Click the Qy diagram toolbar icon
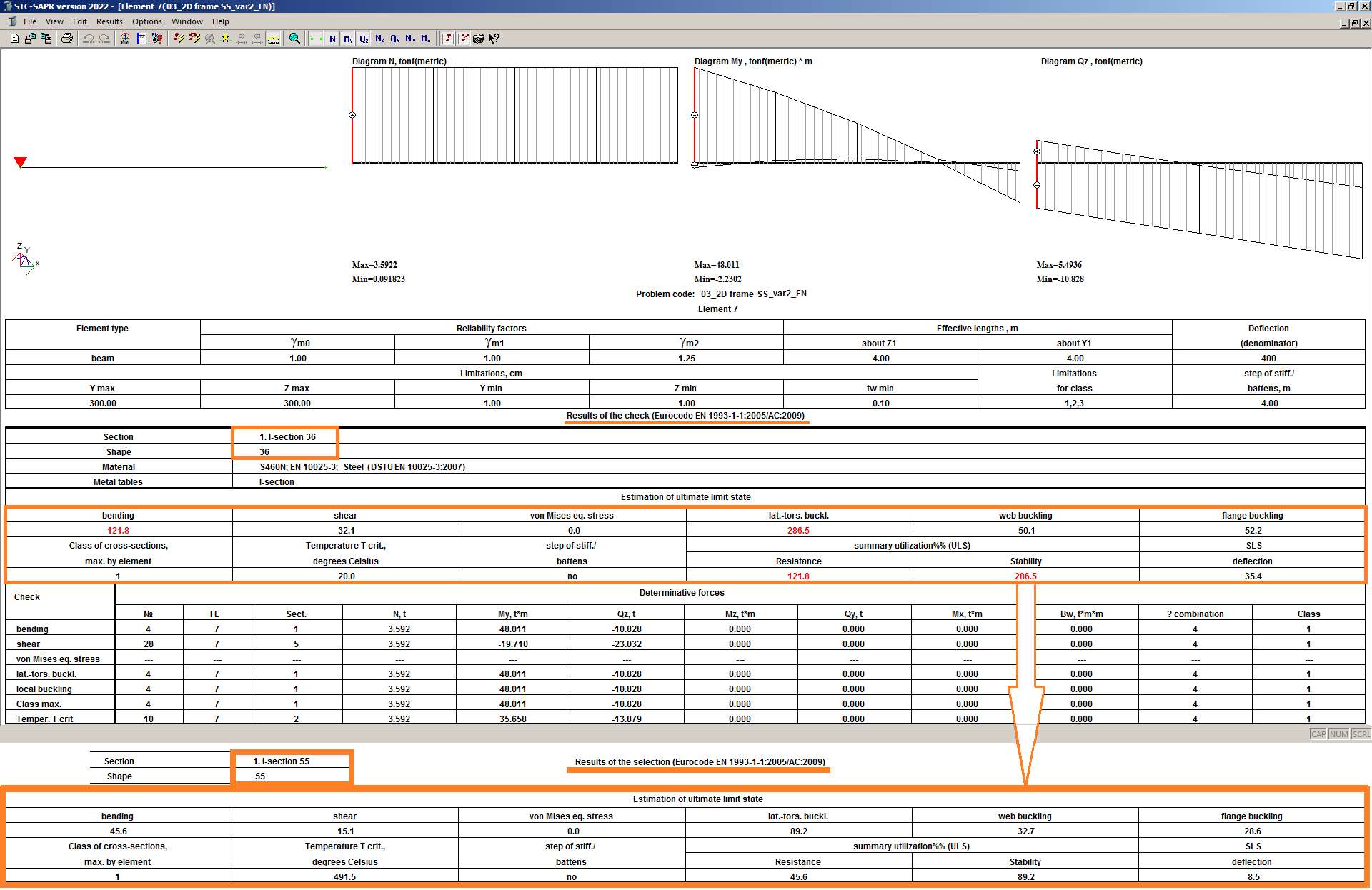The width and height of the screenshot is (1372, 890). coord(395,39)
